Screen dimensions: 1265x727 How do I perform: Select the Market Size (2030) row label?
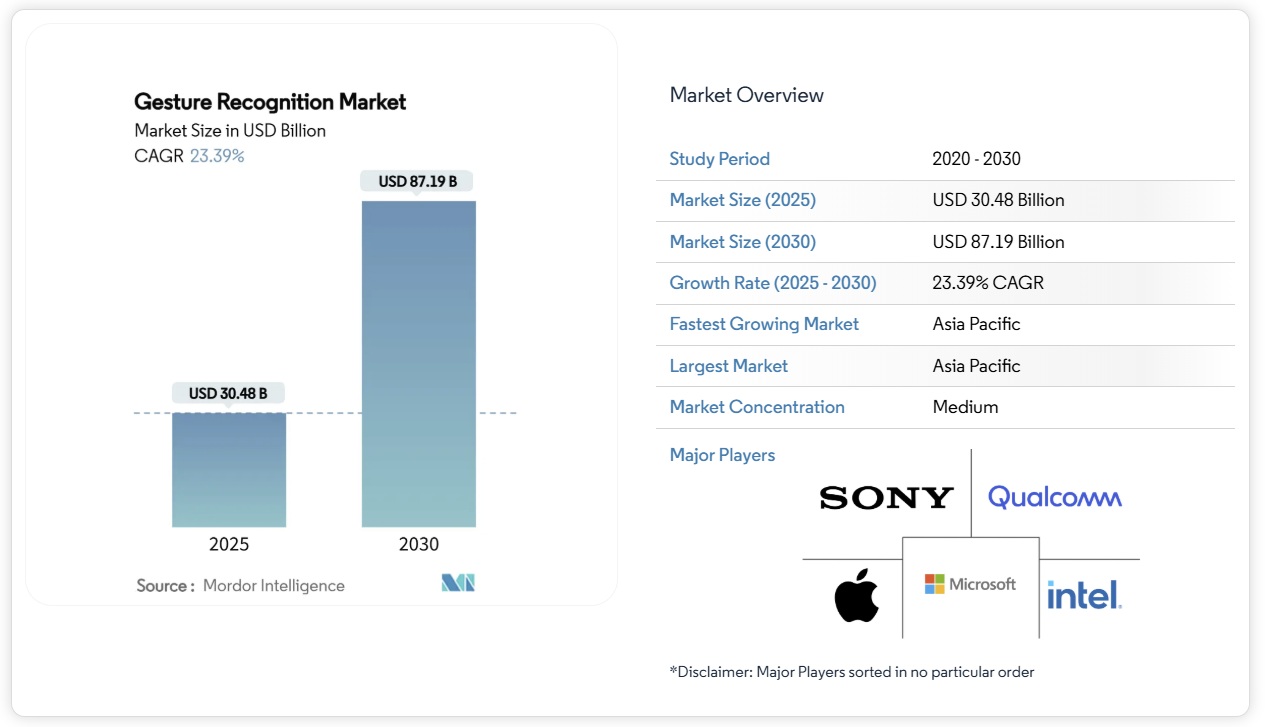tap(743, 242)
